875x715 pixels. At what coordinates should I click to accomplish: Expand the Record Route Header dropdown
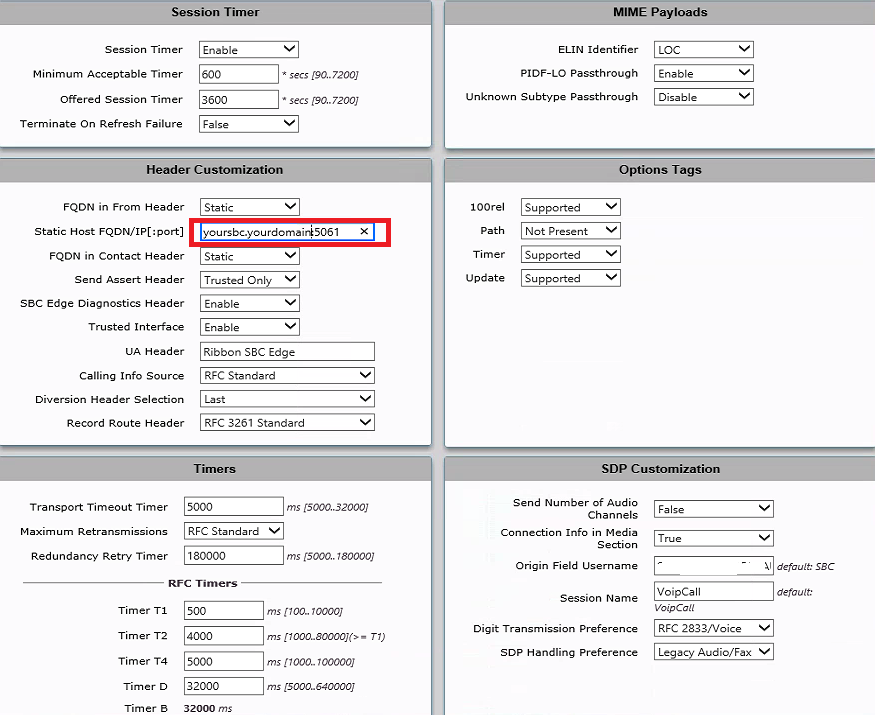pos(287,423)
